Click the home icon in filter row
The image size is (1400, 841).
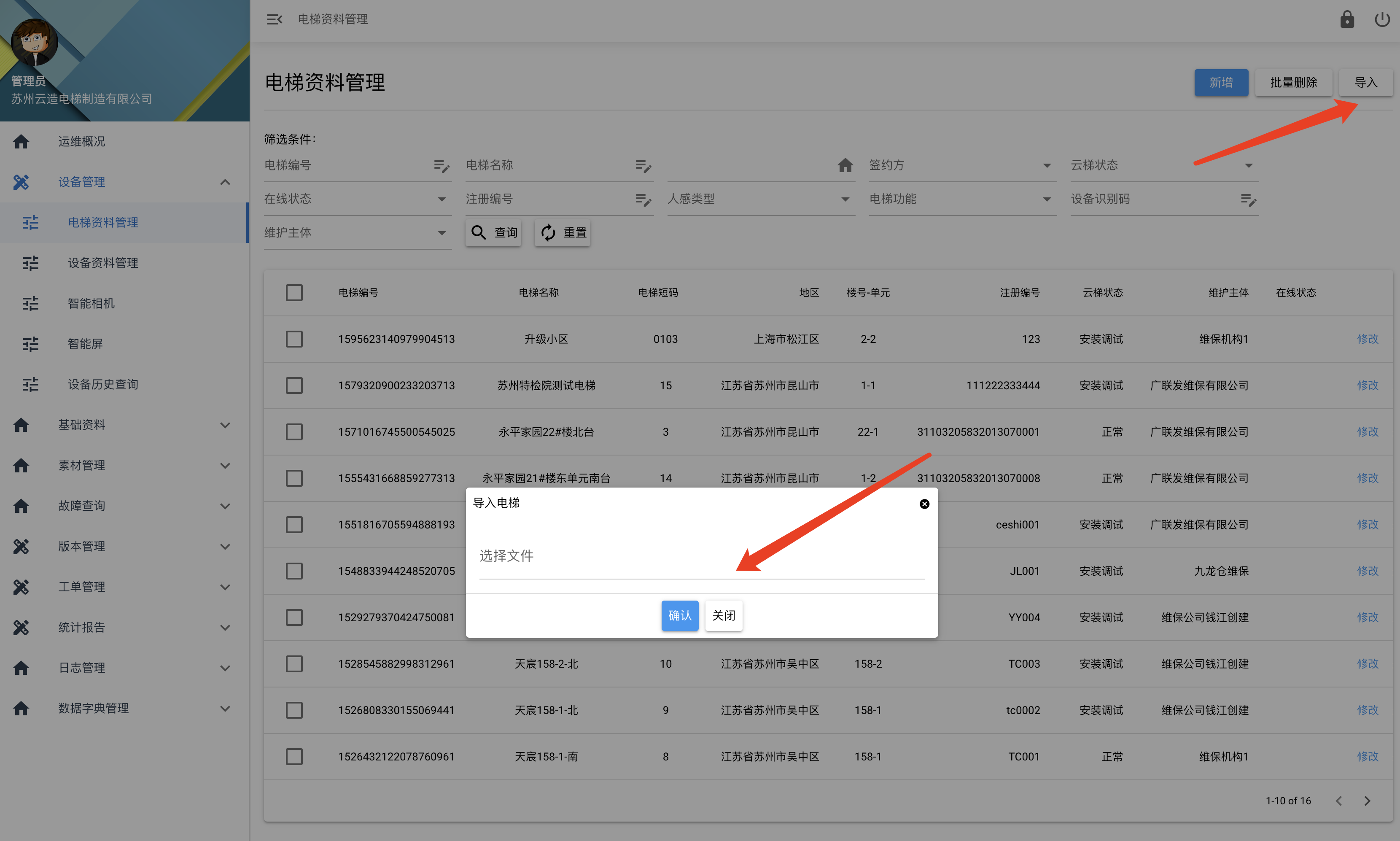point(845,165)
